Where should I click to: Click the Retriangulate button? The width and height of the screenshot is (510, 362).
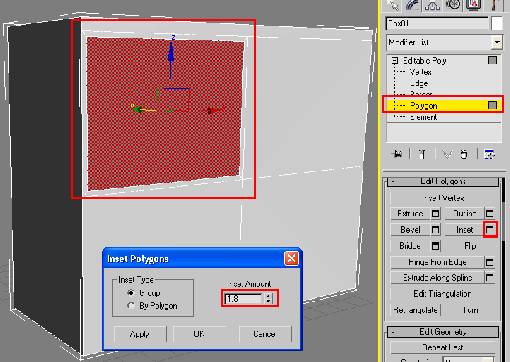tap(415, 310)
